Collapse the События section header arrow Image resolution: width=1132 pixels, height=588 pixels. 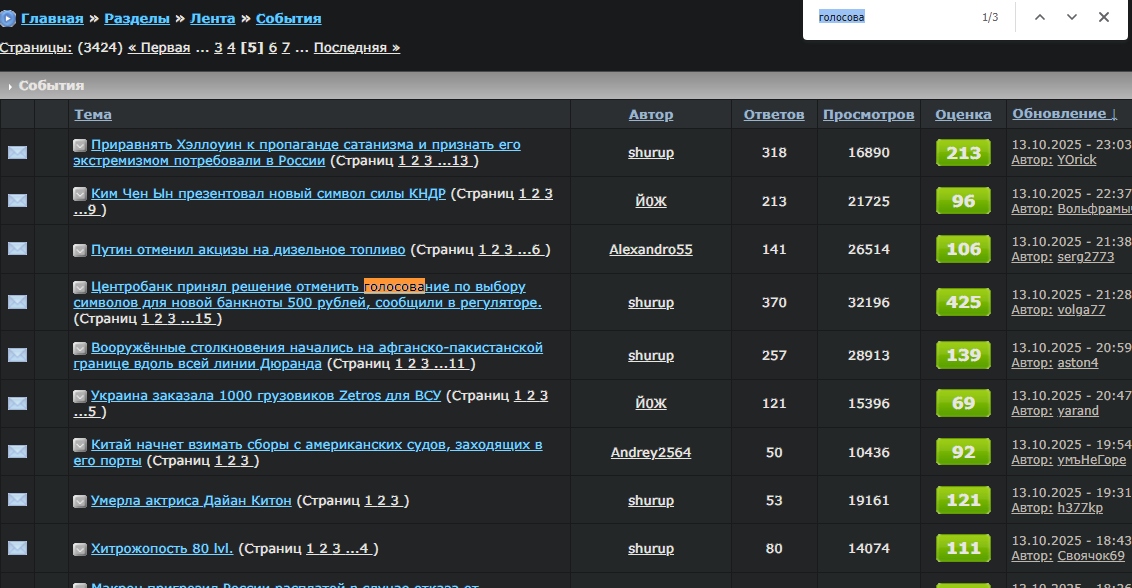tap(10, 86)
